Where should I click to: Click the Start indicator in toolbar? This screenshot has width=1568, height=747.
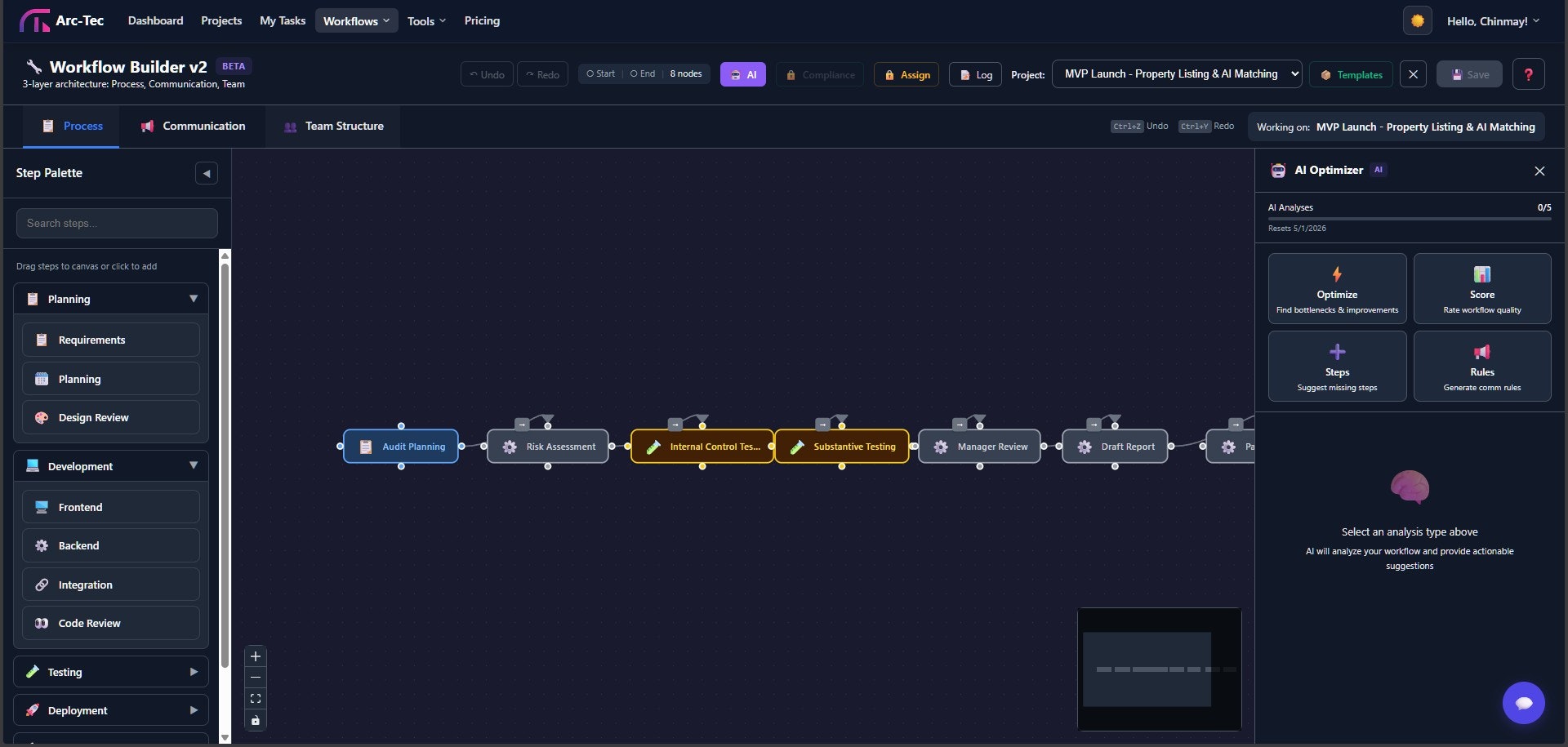[600, 73]
